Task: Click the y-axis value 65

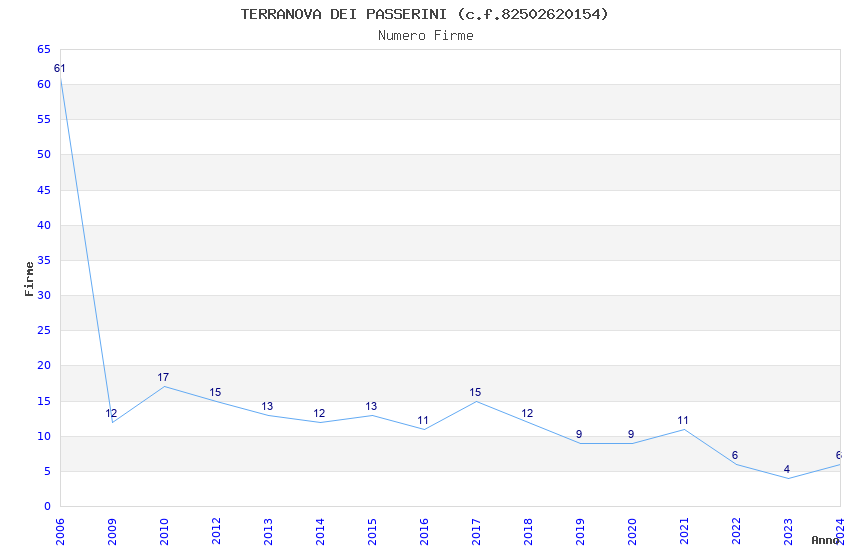Action: pyautogui.click(x=44, y=49)
